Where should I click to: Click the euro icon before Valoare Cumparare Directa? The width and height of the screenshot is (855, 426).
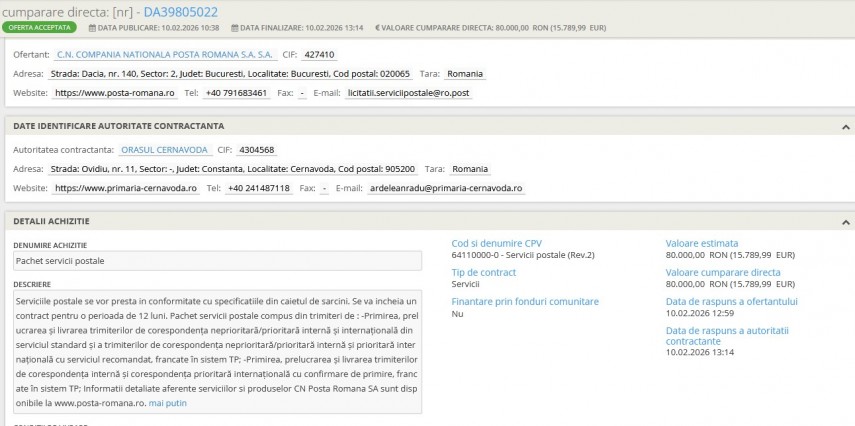point(377,28)
